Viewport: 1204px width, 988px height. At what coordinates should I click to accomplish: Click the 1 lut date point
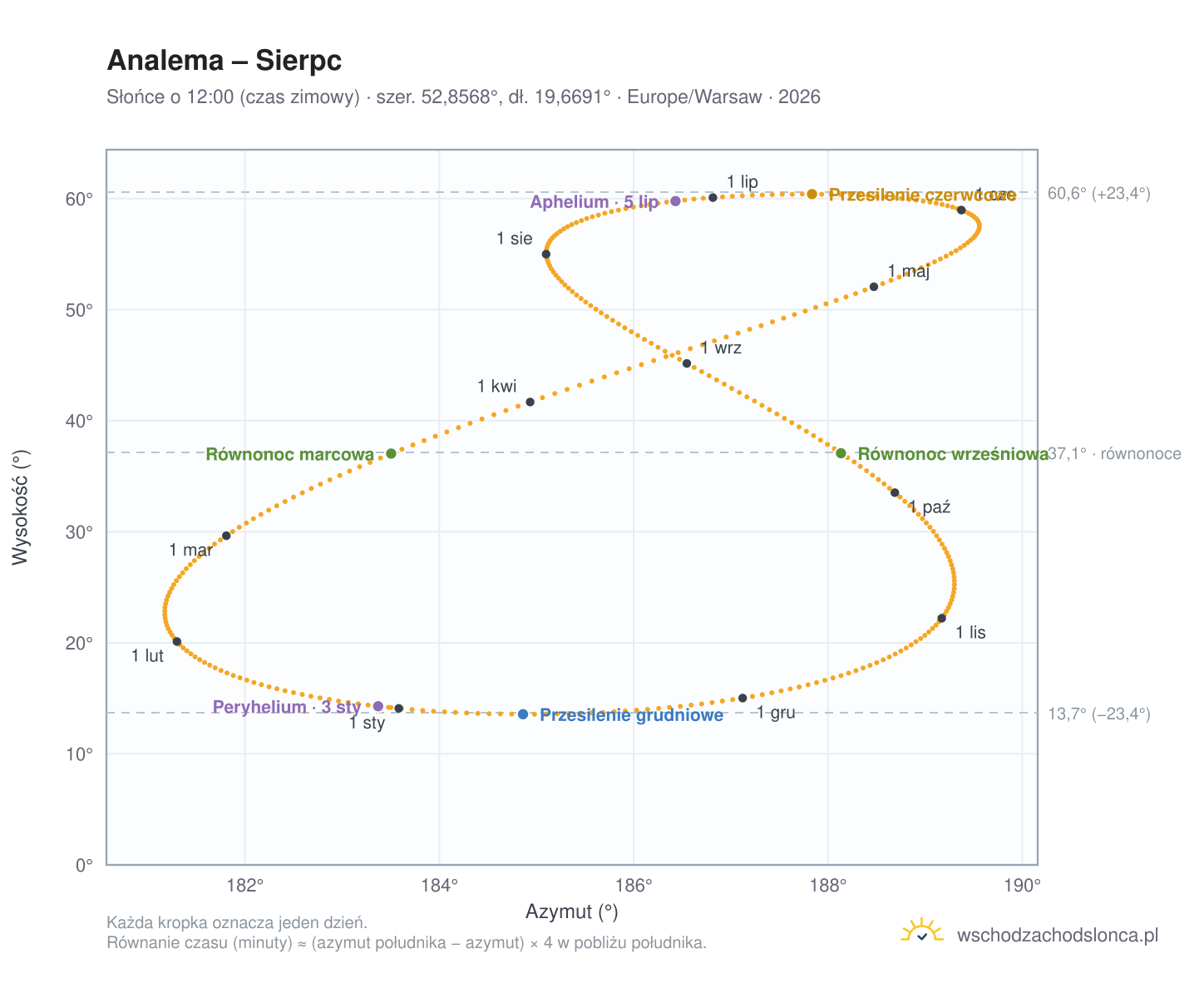tap(177, 641)
